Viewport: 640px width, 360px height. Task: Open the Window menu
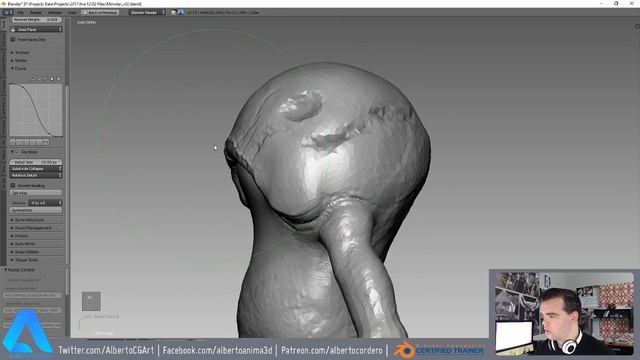55,13
